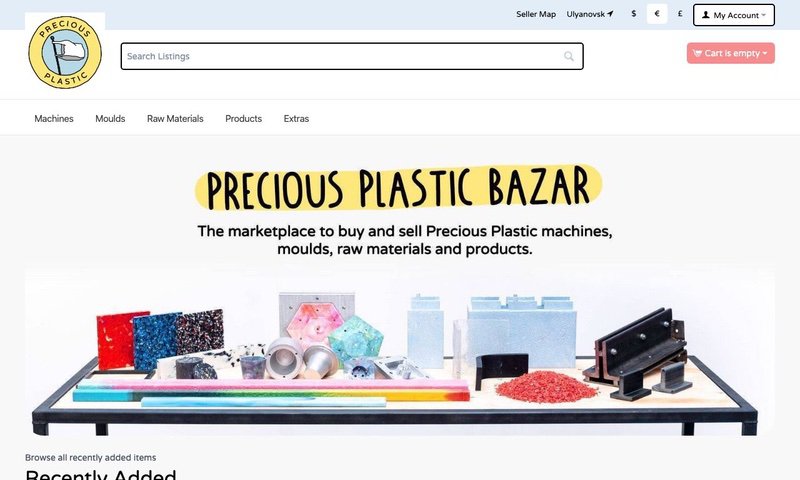Viewport: 800px width, 480px height.
Task: Open the Seller Map link
Action: 536,14
